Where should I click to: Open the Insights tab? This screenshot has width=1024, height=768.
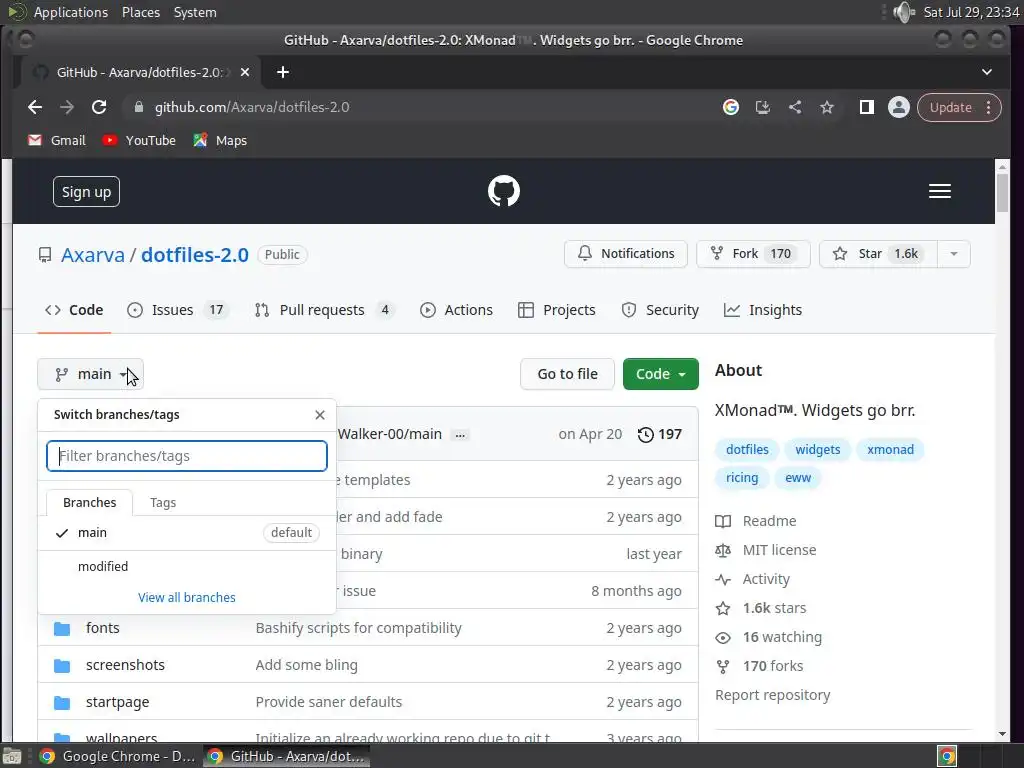click(x=763, y=310)
